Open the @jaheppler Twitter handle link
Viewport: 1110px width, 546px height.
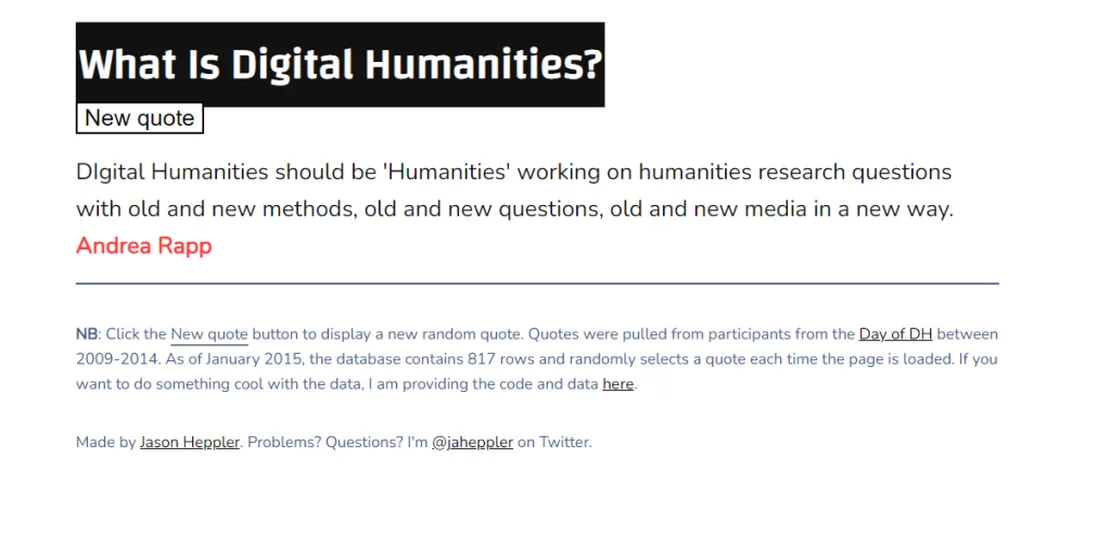coord(472,442)
